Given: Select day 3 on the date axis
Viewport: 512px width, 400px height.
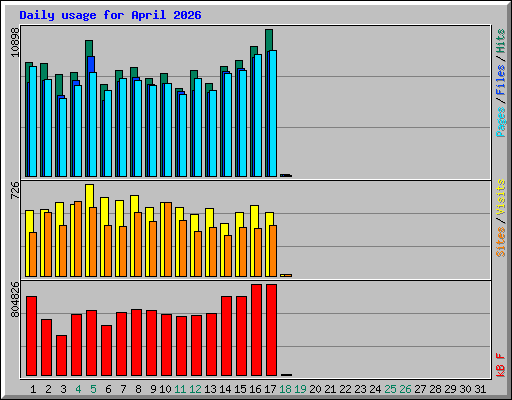Looking at the screenshot, I should [63, 389].
